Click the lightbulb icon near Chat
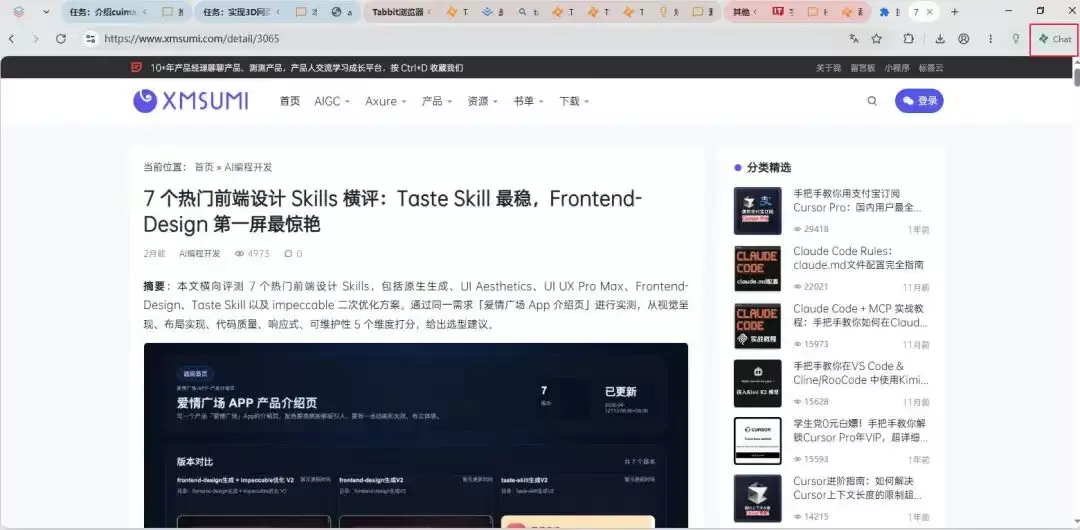The height and width of the screenshot is (530, 1080). [x=1015, y=39]
